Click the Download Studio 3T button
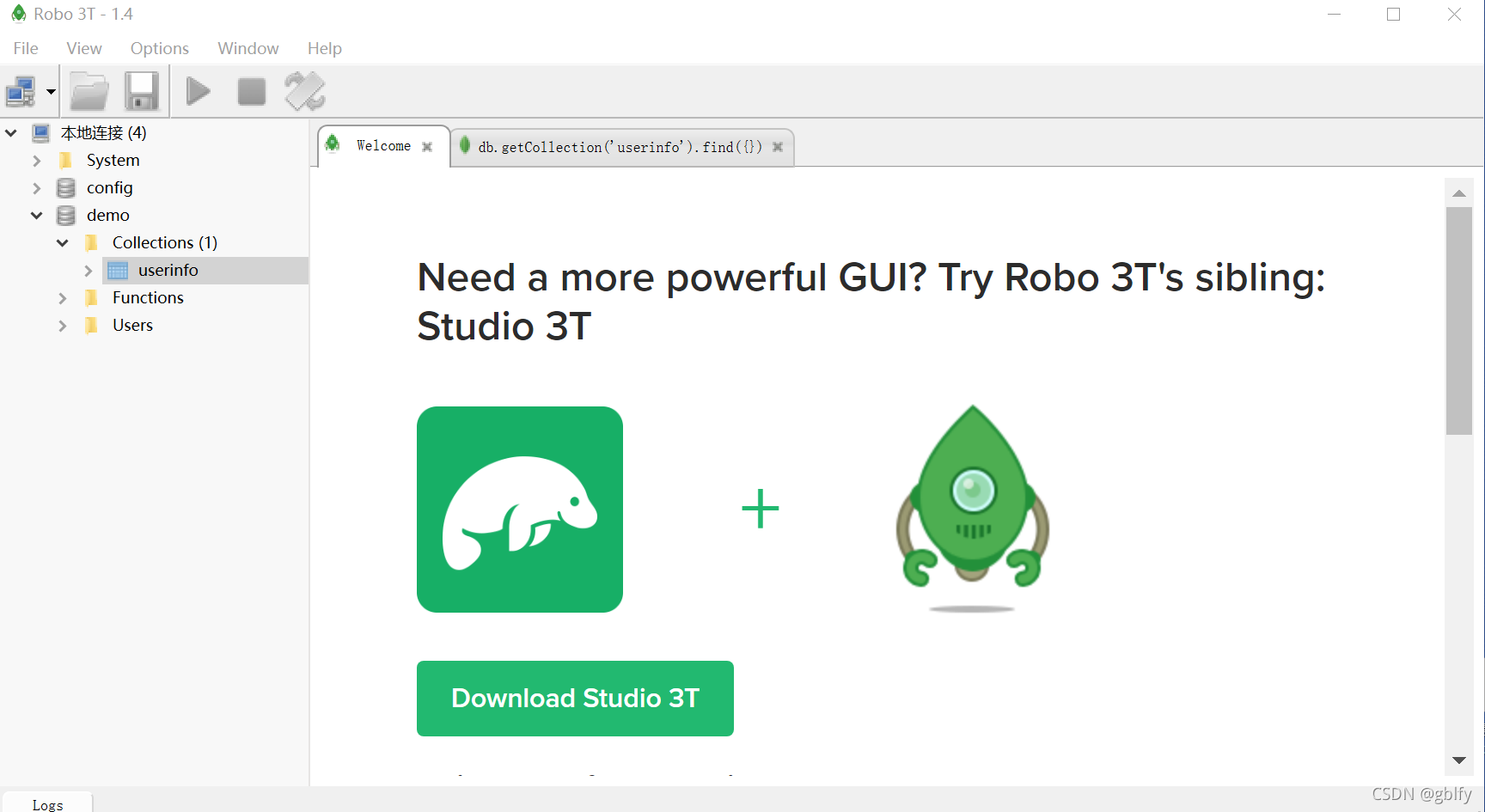This screenshot has width=1485, height=812. [575, 699]
